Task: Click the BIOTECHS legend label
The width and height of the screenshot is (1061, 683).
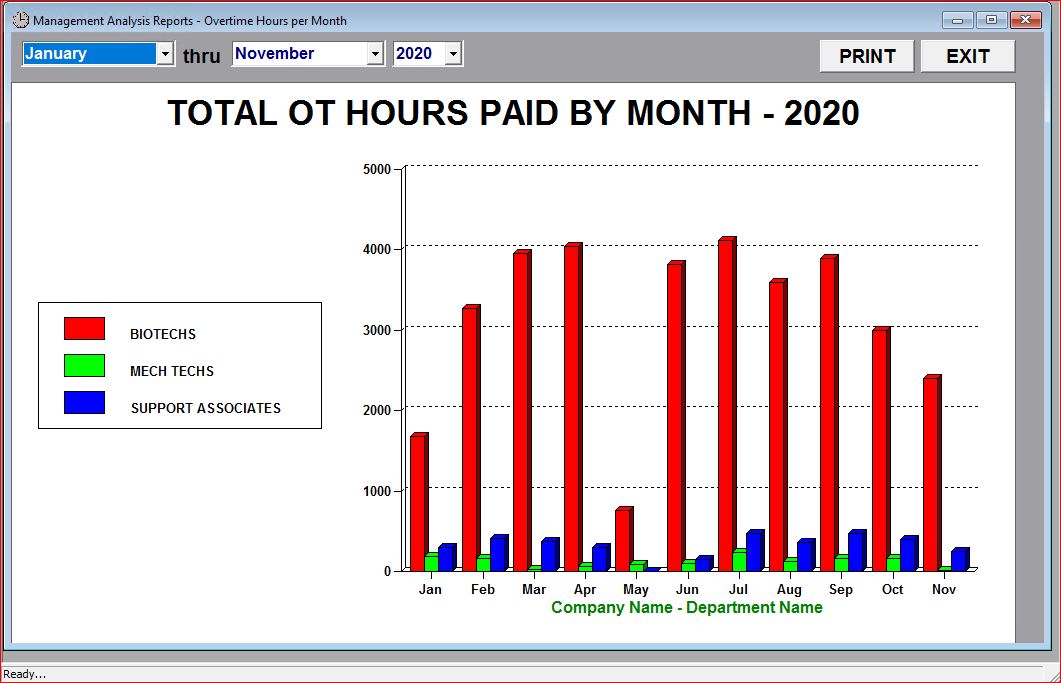Action: pyautogui.click(x=163, y=334)
